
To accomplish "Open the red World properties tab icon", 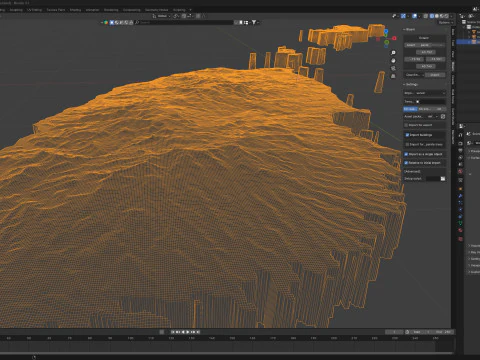I will pyautogui.click(x=460, y=171).
